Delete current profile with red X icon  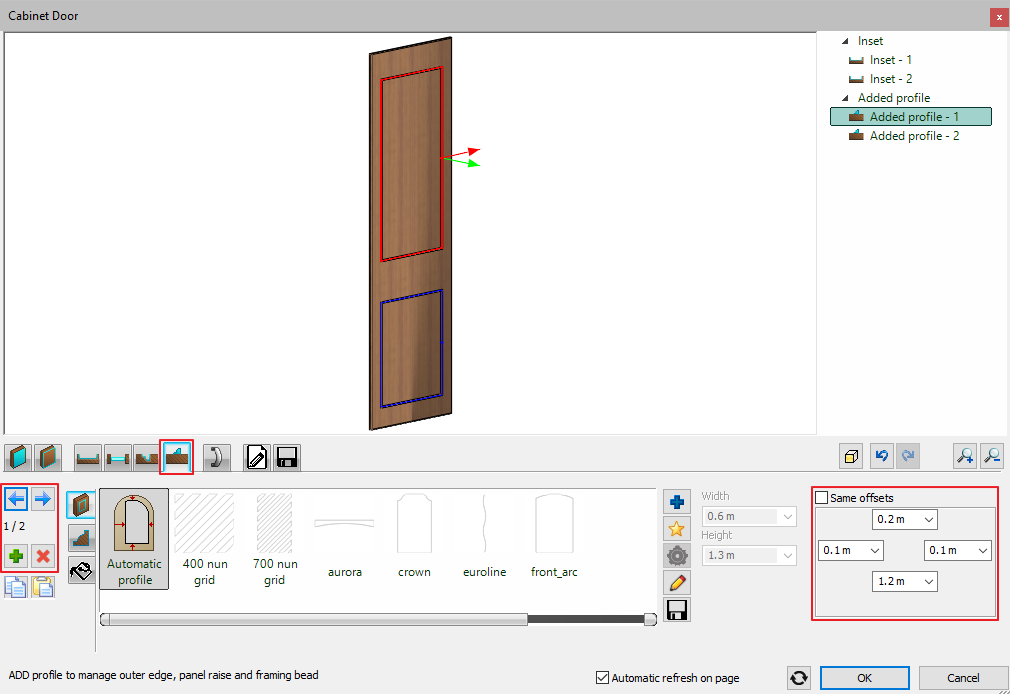click(43, 556)
